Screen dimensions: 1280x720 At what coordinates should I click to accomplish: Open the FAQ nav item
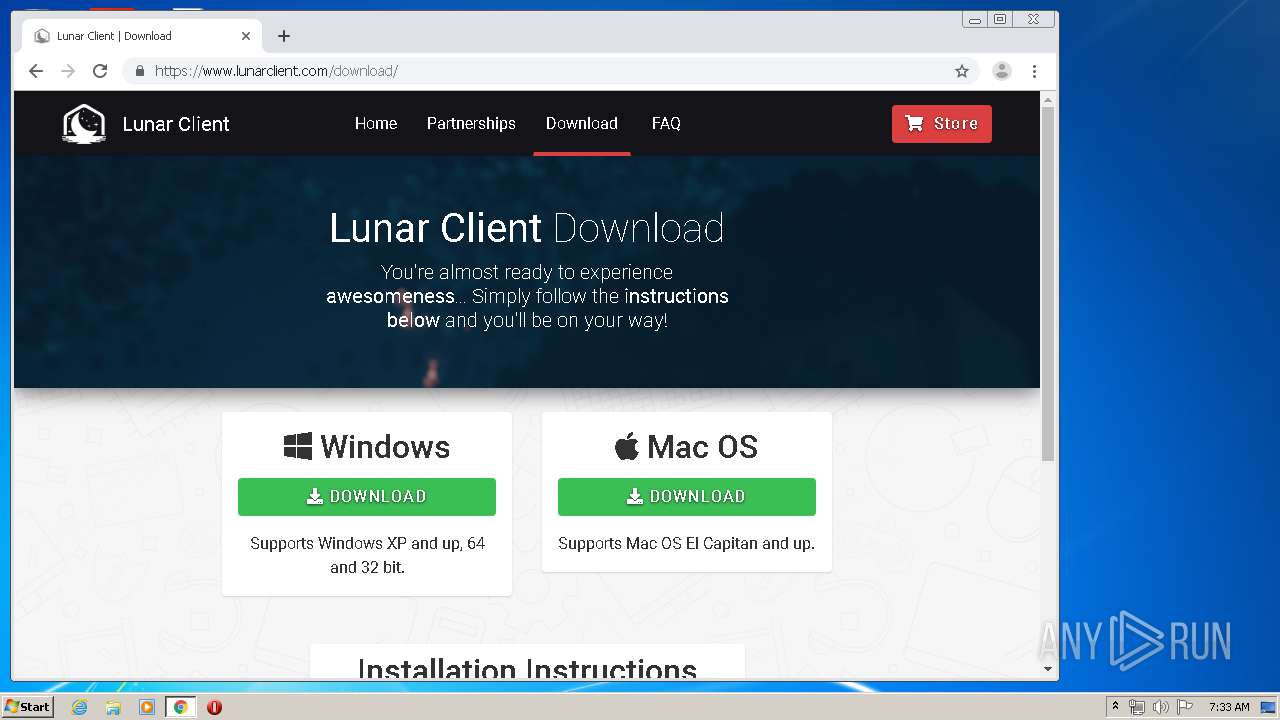point(666,124)
